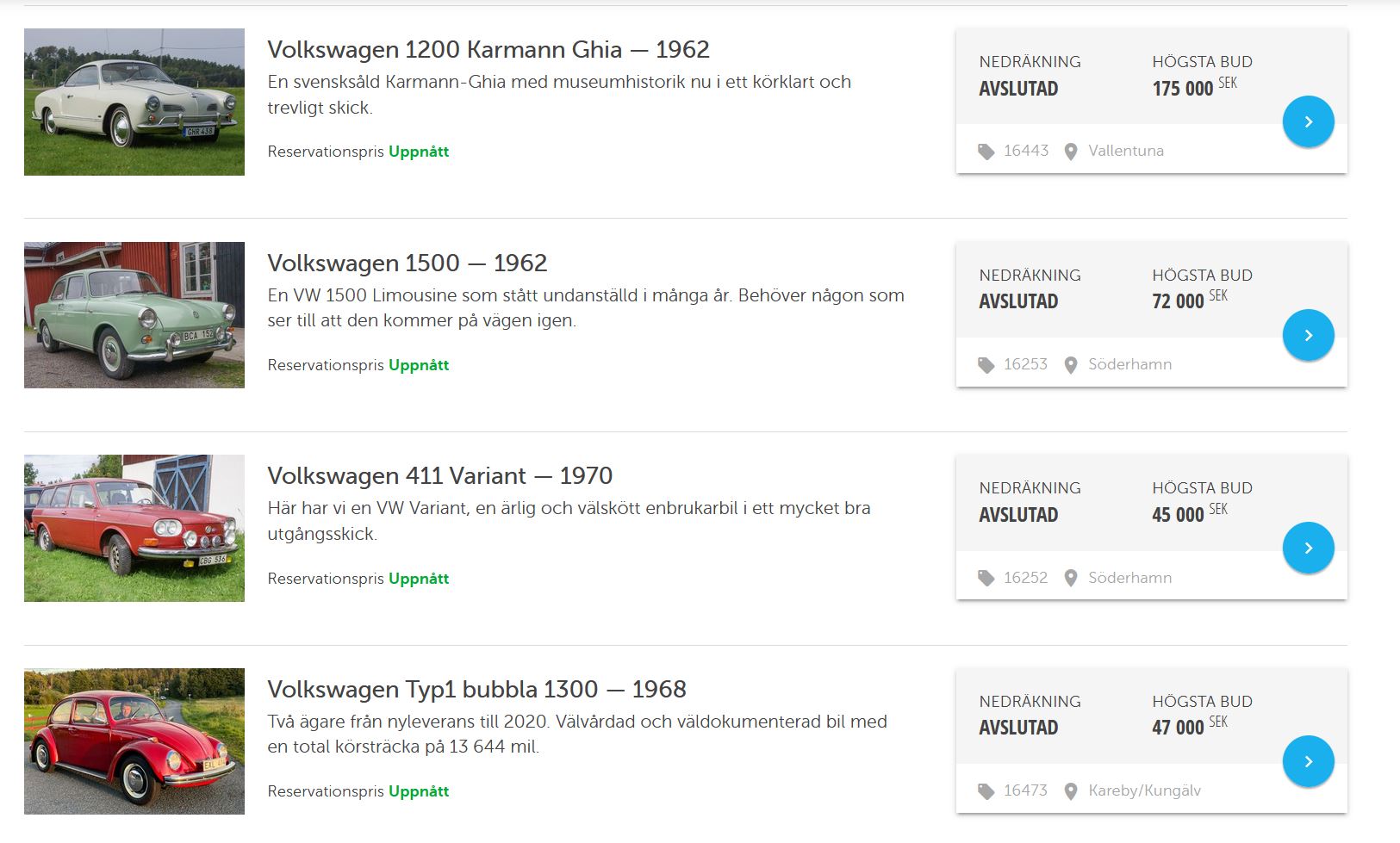Open the white Karmann Ghia photo

click(x=134, y=102)
